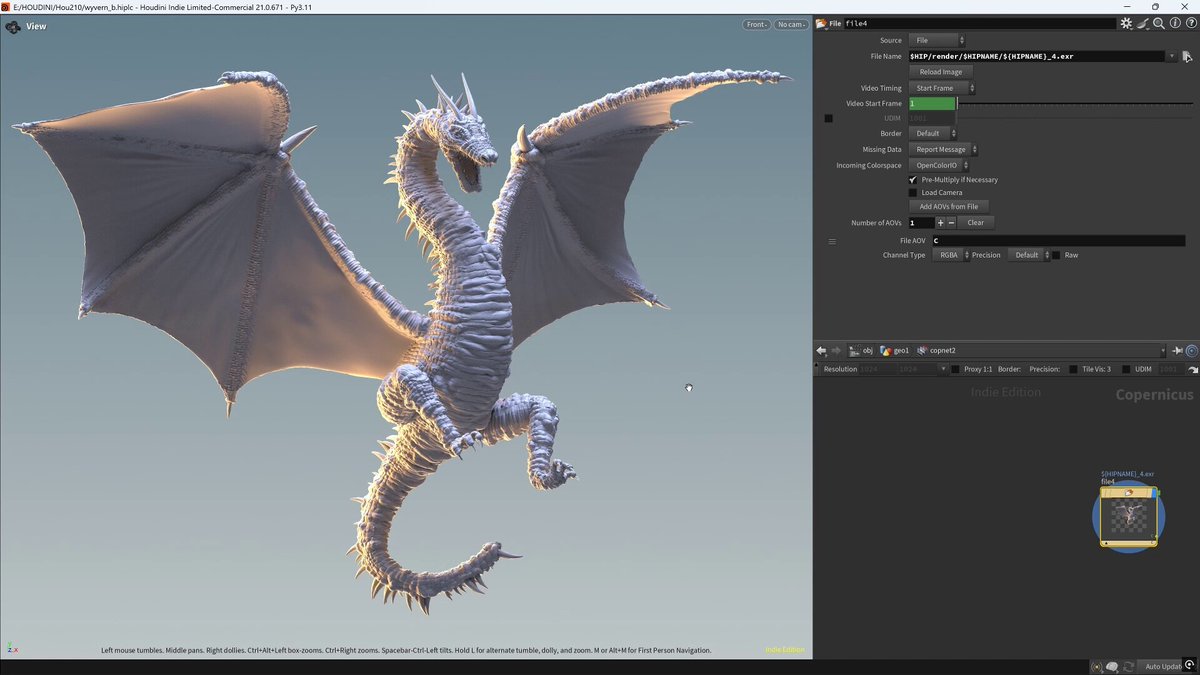1200x675 pixels.
Task: Open the parameter gear settings menu
Action: pyautogui.click(x=1126, y=23)
